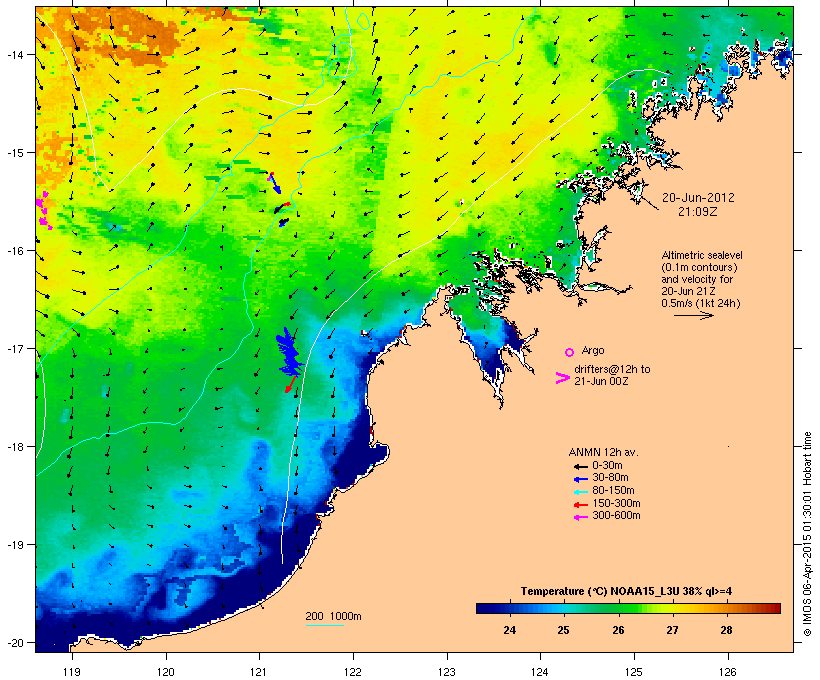This screenshot has width=820, height=680.
Task: Click the IMOS copyright timestamp text
Action: (807, 534)
